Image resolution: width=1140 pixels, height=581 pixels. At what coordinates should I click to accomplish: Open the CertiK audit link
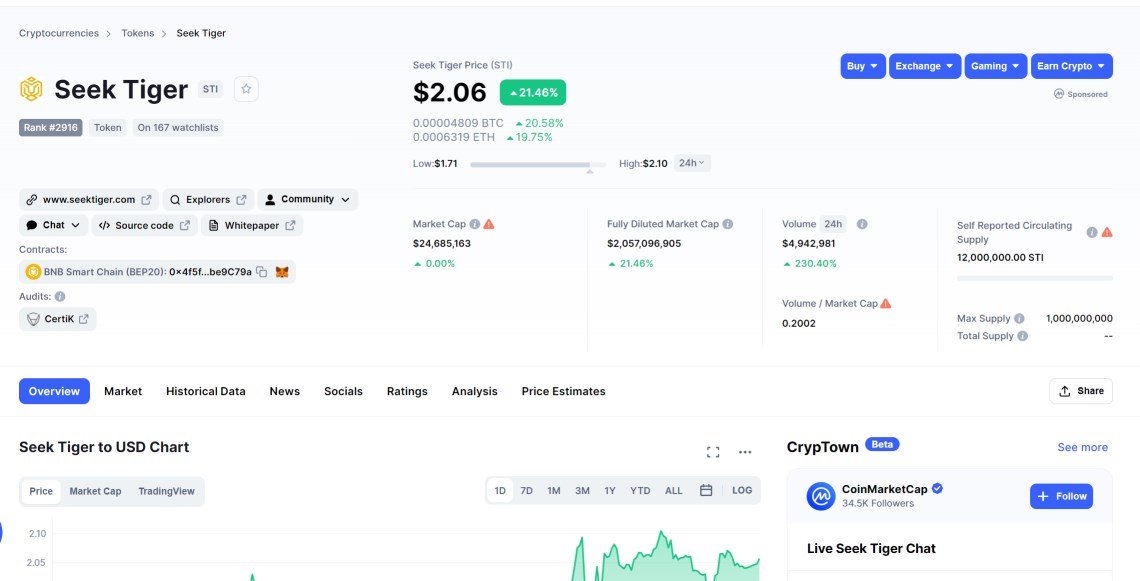[x=57, y=318]
